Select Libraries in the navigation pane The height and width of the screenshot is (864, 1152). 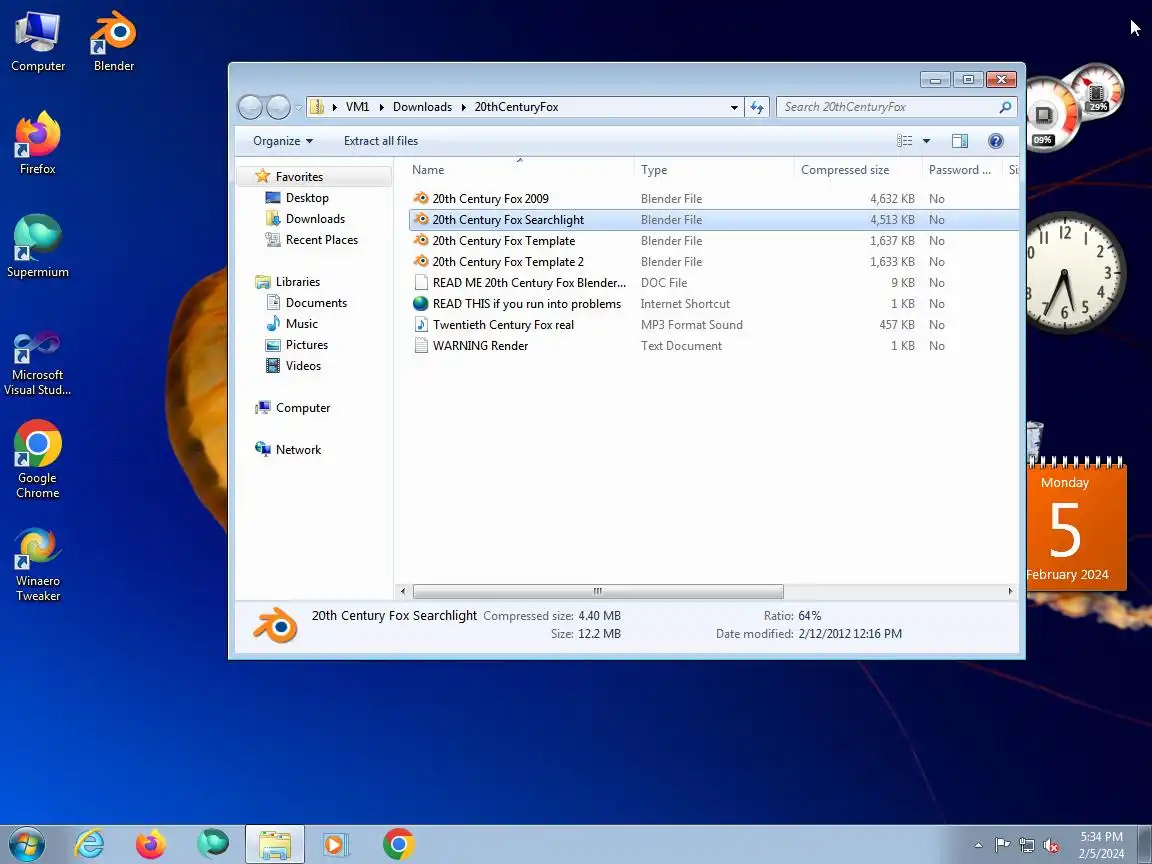(x=297, y=282)
